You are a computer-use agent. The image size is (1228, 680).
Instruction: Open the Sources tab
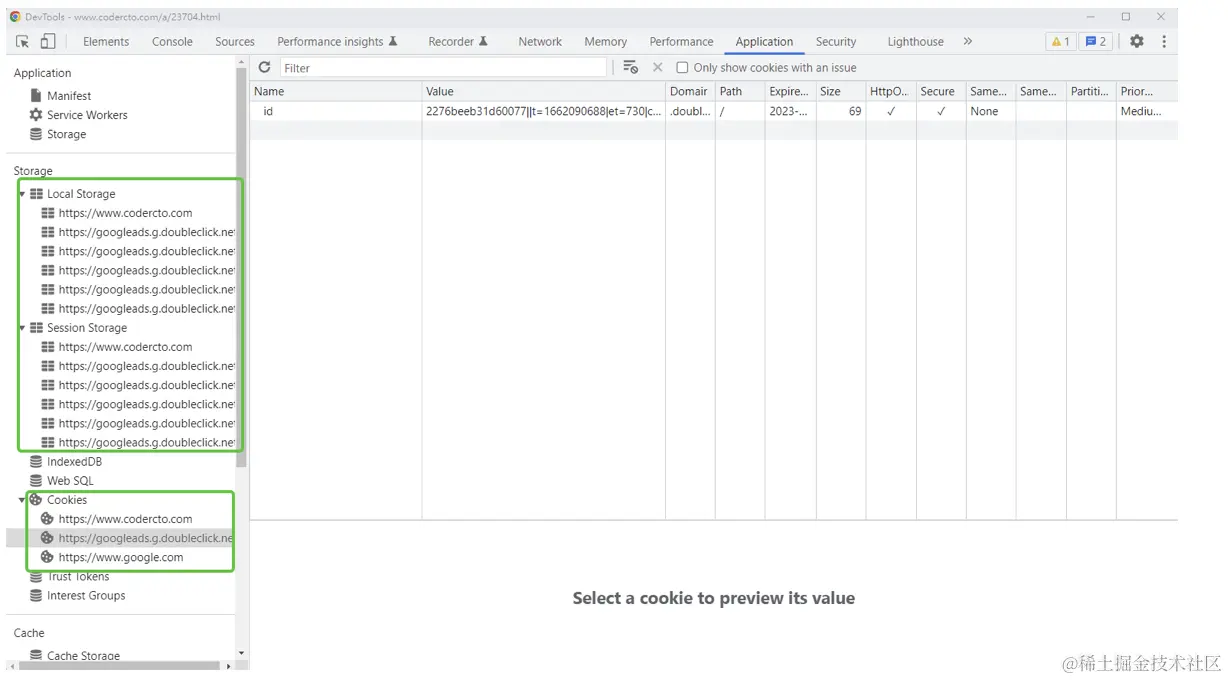[x=235, y=41]
